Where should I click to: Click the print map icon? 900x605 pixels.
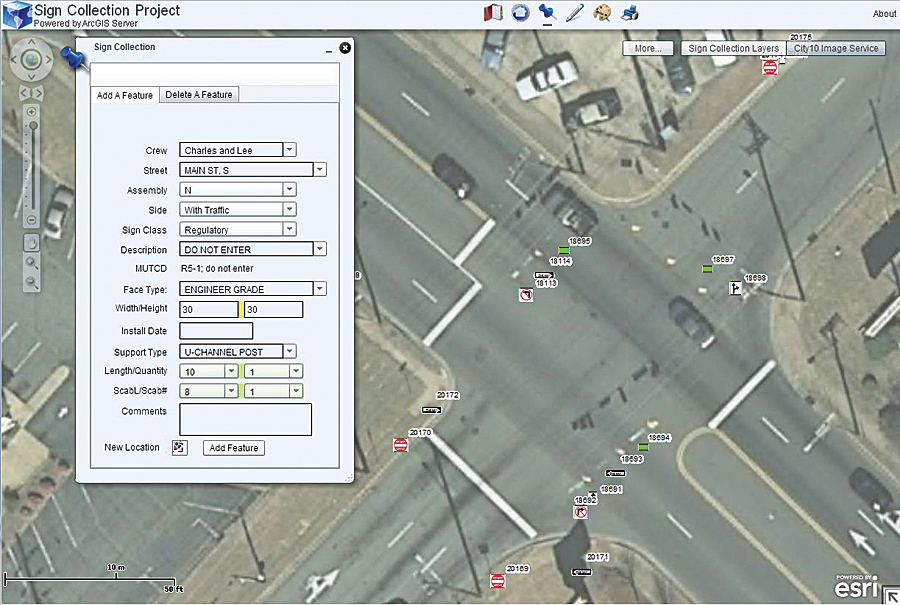(628, 13)
